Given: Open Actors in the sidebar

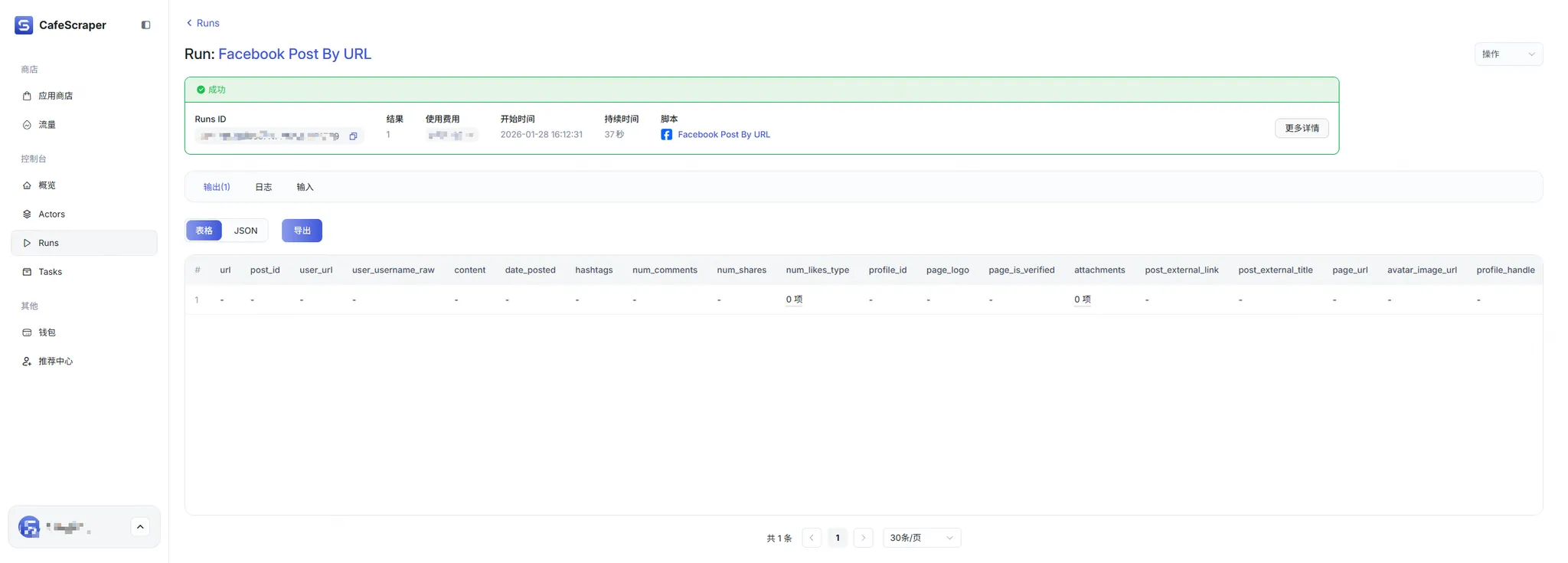Looking at the screenshot, I should coord(84,214).
